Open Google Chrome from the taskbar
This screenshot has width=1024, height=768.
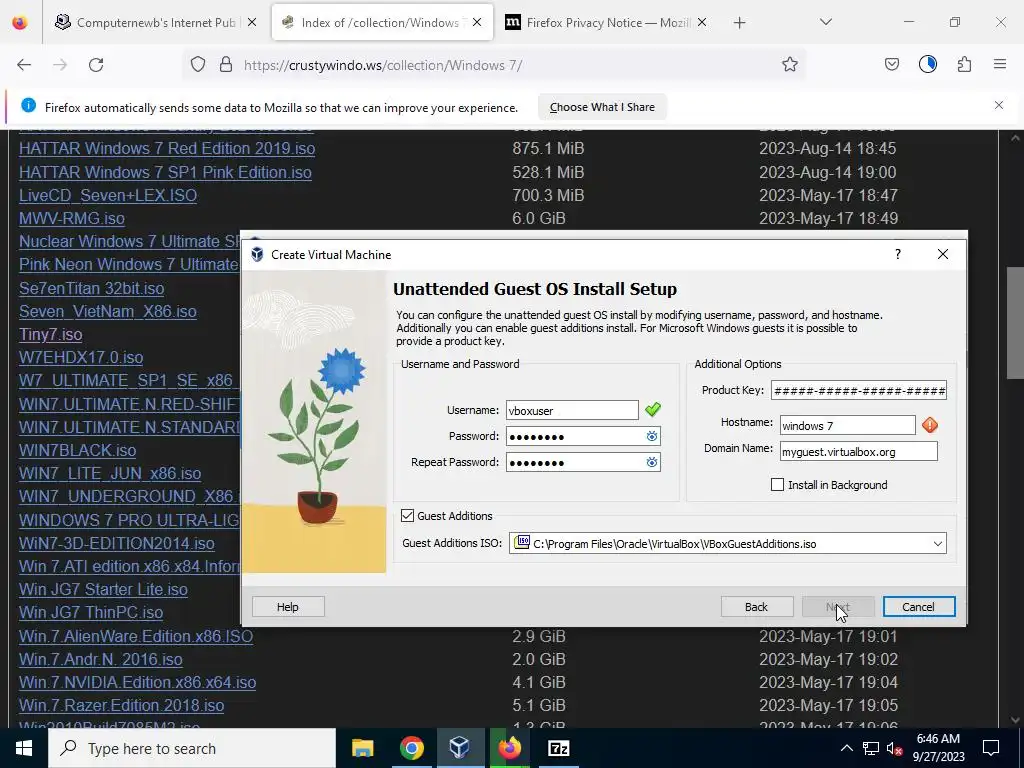tap(411, 748)
